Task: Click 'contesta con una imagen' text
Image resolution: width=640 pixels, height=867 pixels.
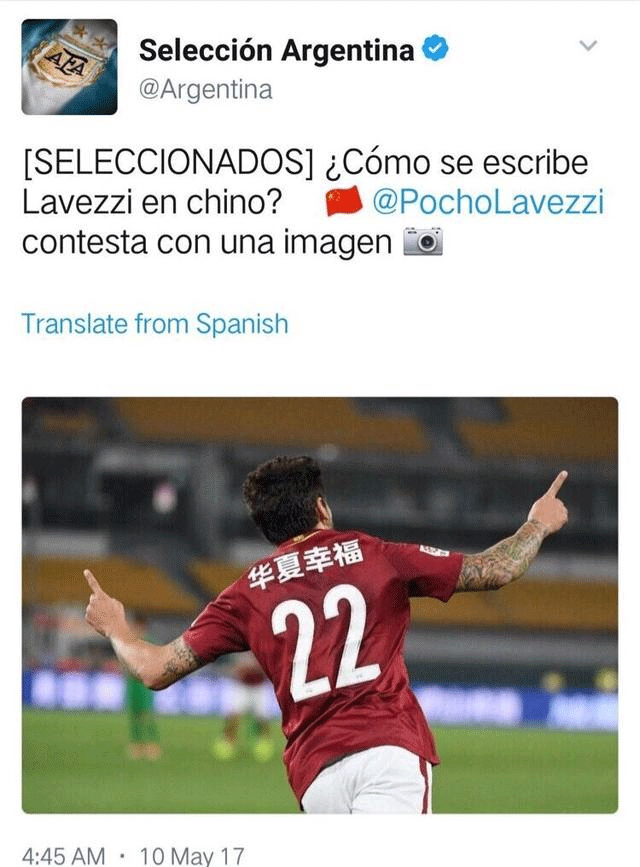Action: (x=207, y=242)
